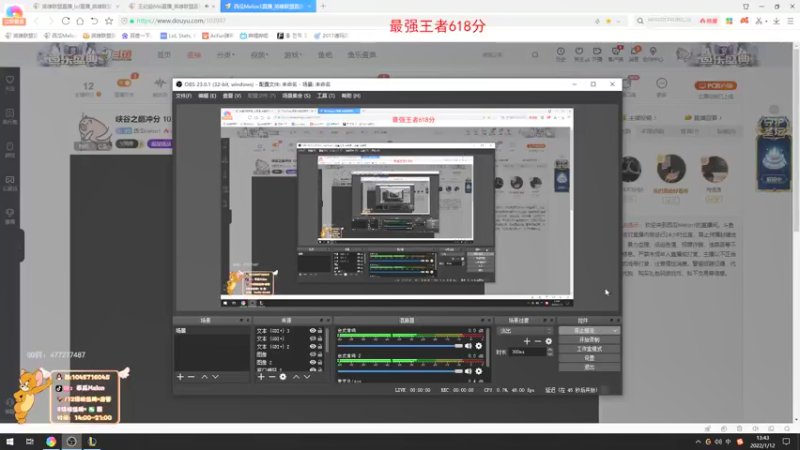Click the exit button in OBS controls
800x450 pixels.
click(589, 367)
